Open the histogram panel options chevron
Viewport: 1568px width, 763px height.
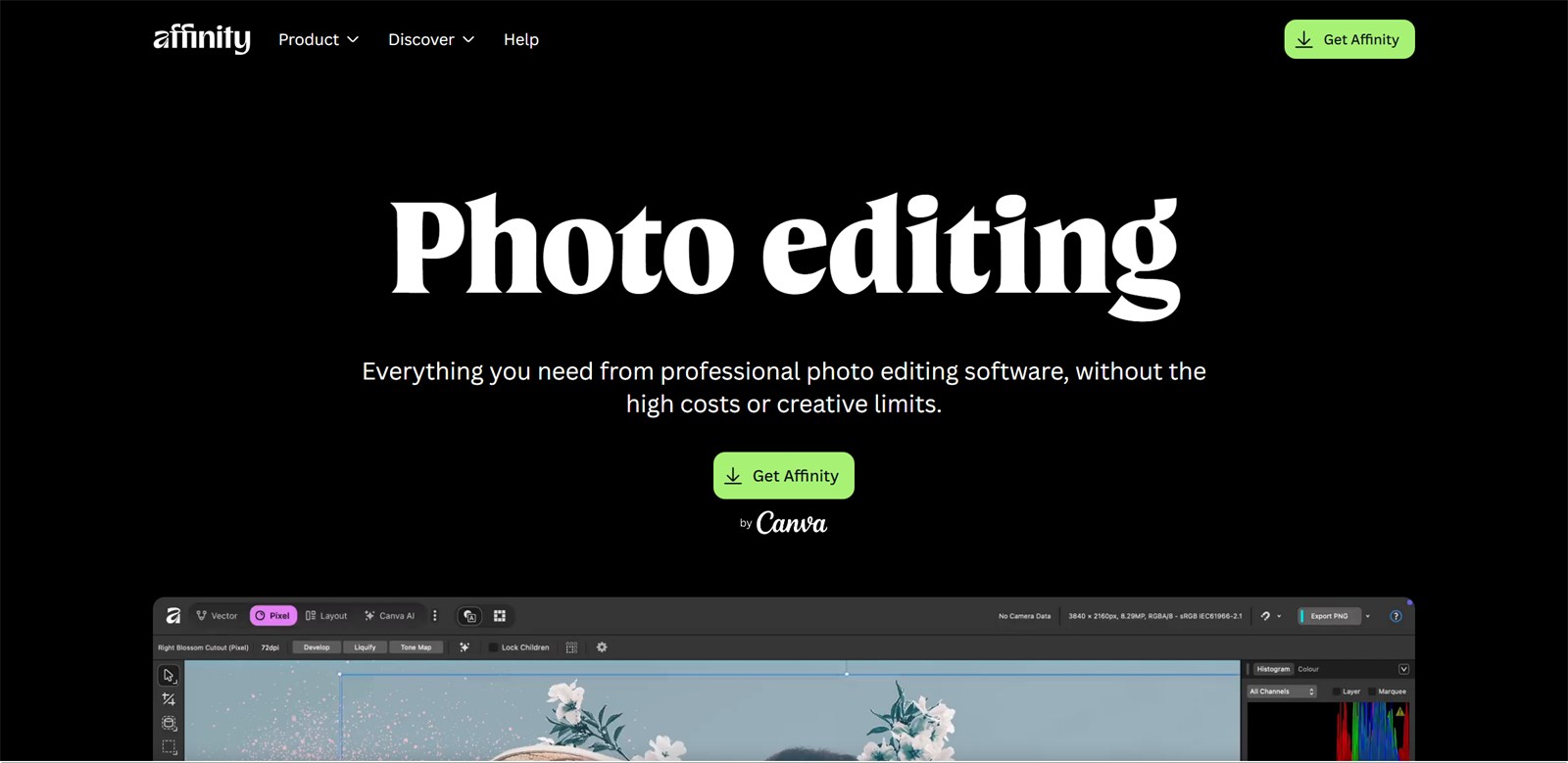pos(1403,669)
